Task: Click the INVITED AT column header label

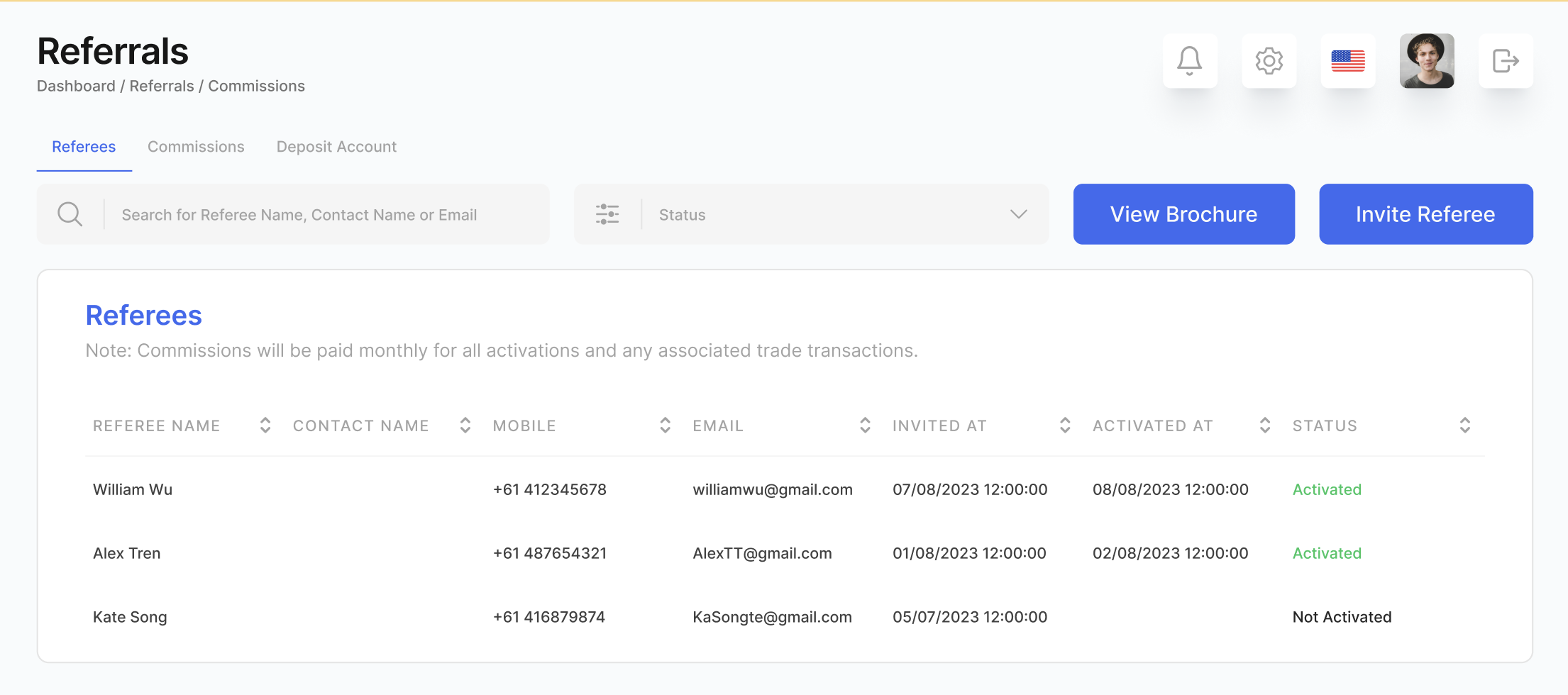Action: click(x=939, y=426)
